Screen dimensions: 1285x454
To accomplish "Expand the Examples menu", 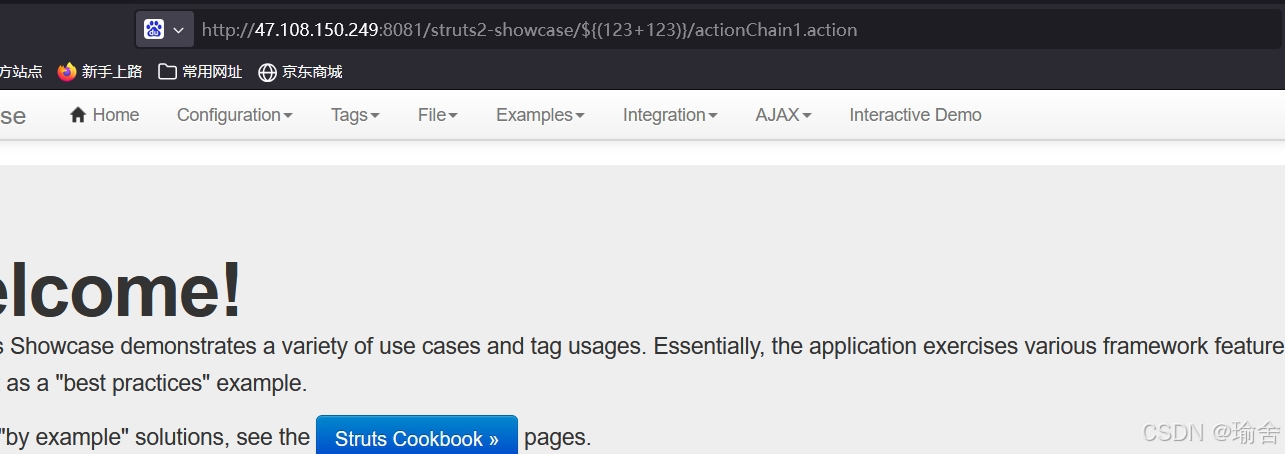I will 540,115.
